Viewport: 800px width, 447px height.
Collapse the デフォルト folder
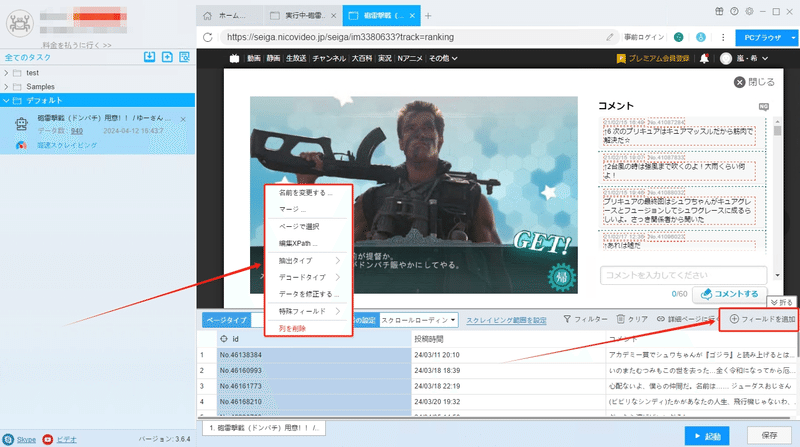click(6, 101)
